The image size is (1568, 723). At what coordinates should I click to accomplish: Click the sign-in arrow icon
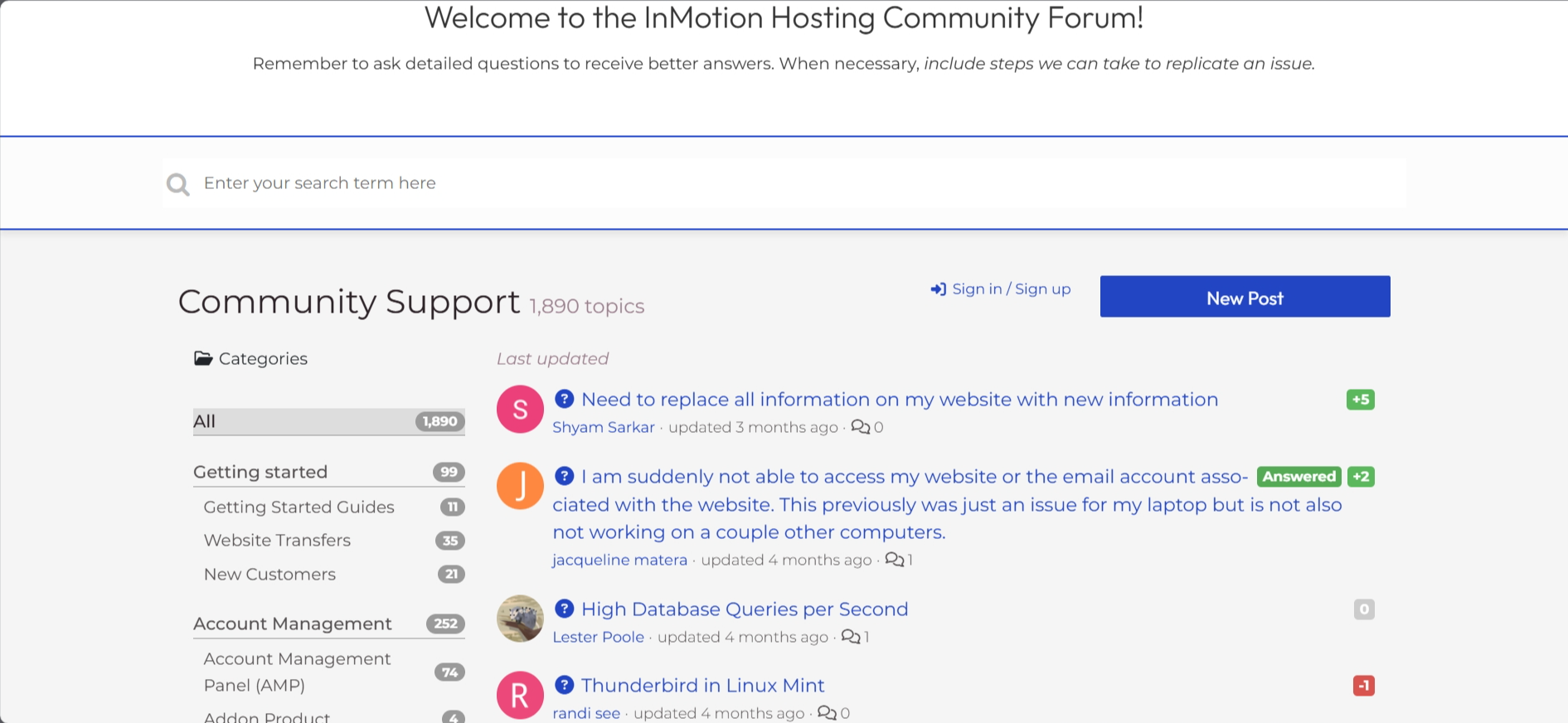(939, 289)
